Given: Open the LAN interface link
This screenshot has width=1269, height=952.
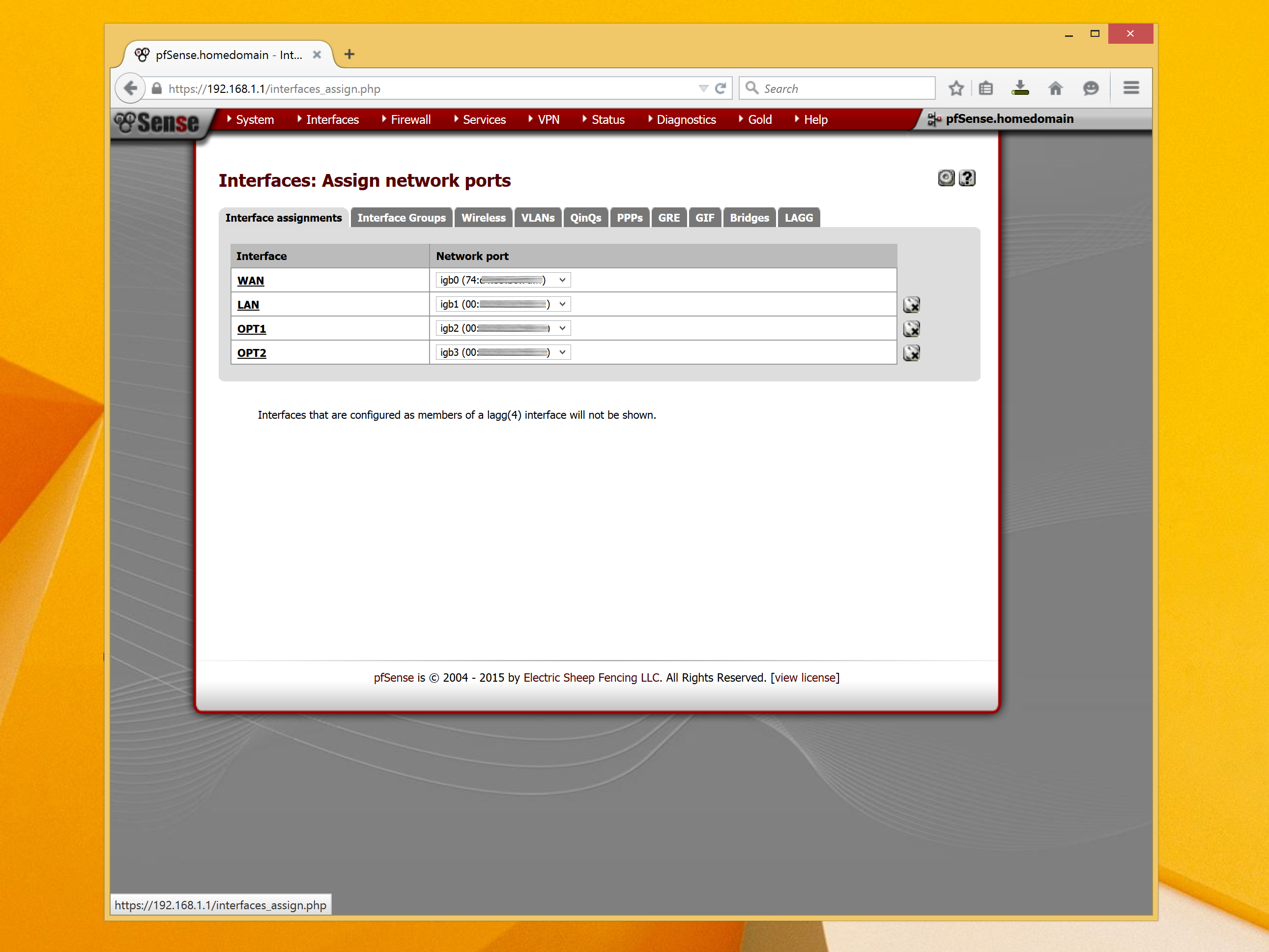Looking at the screenshot, I should click(x=248, y=305).
